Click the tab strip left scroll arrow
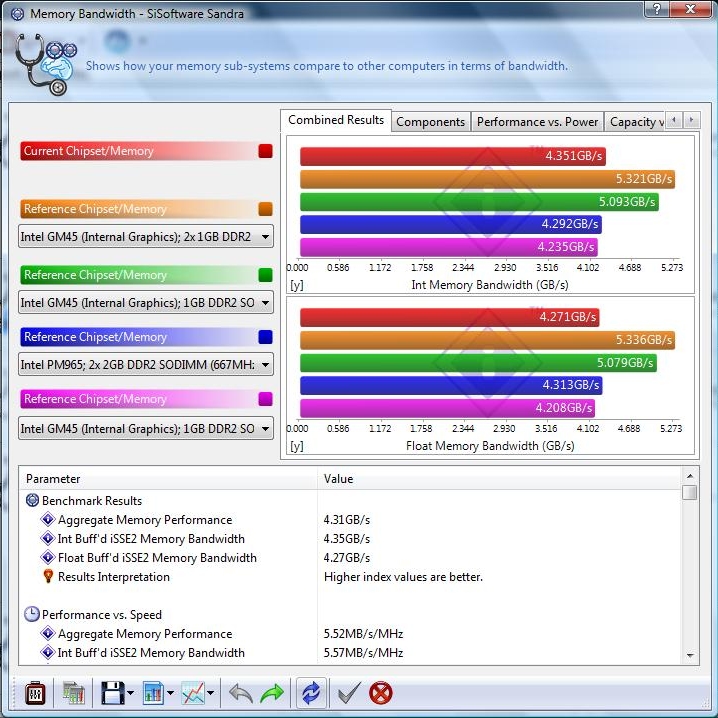718x718 pixels. point(674,120)
